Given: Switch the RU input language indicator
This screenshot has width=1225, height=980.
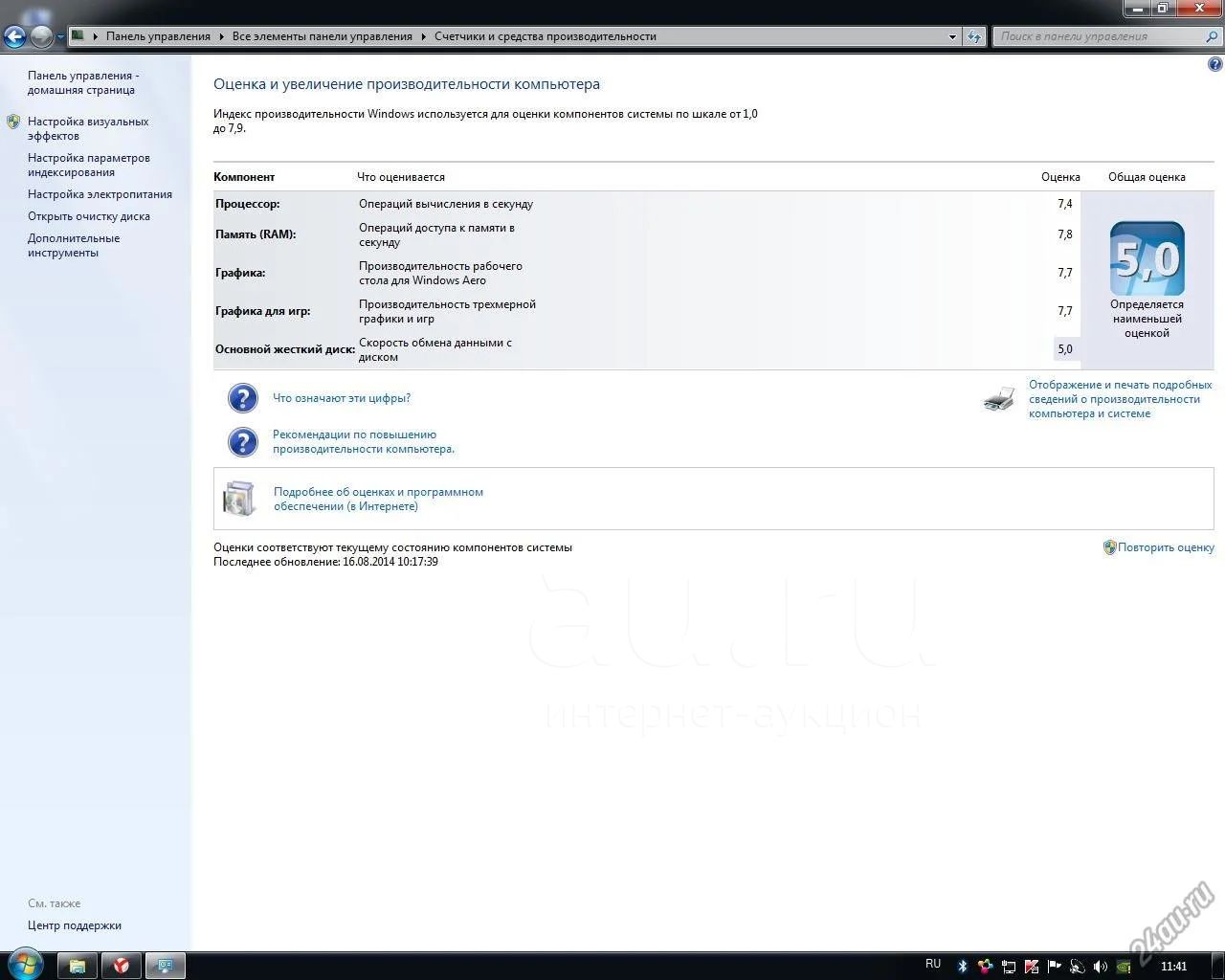Looking at the screenshot, I should 933,965.
